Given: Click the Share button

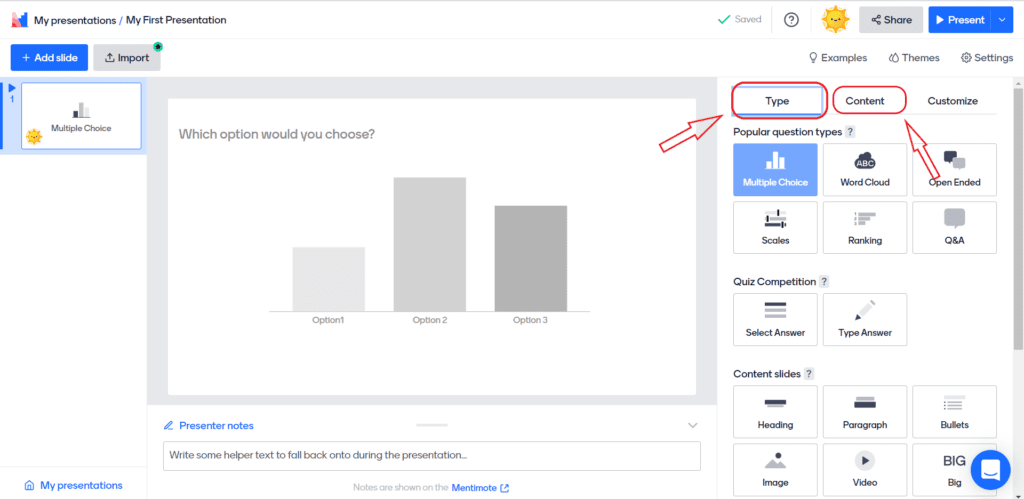Looking at the screenshot, I should [x=890, y=20].
